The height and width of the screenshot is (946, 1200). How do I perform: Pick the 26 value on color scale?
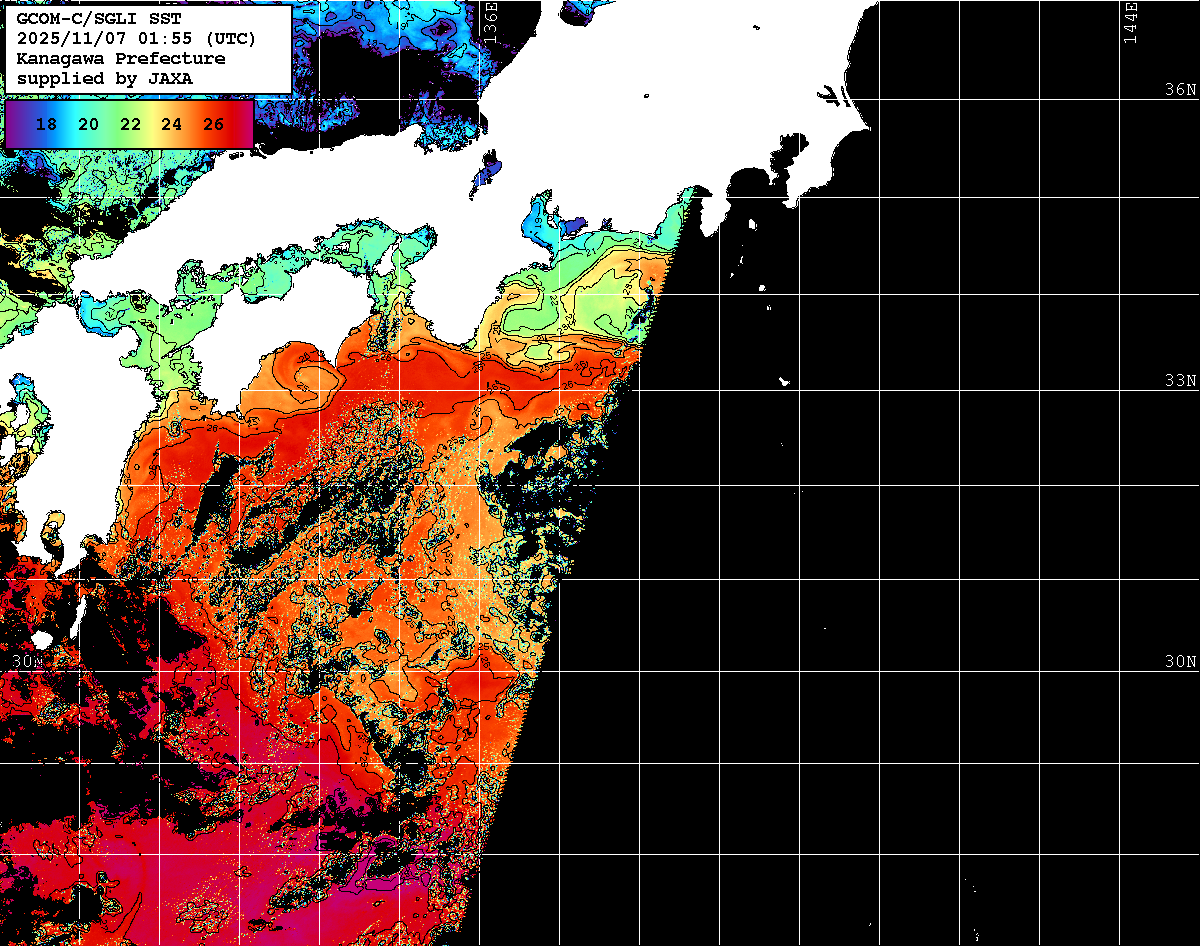pyautogui.click(x=213, y=124)
